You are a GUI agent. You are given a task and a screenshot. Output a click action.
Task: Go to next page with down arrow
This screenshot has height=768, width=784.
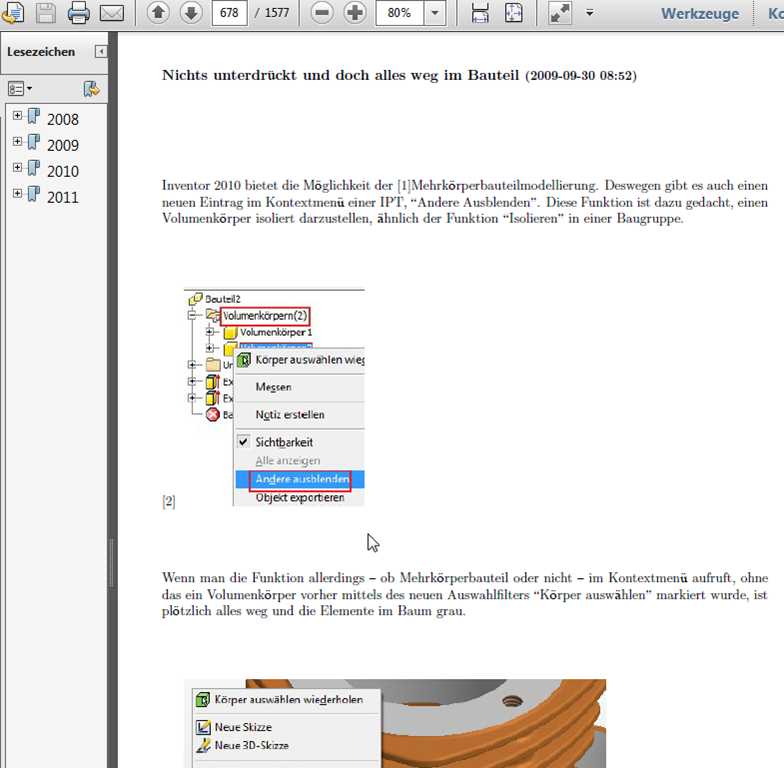pos(191,12)
